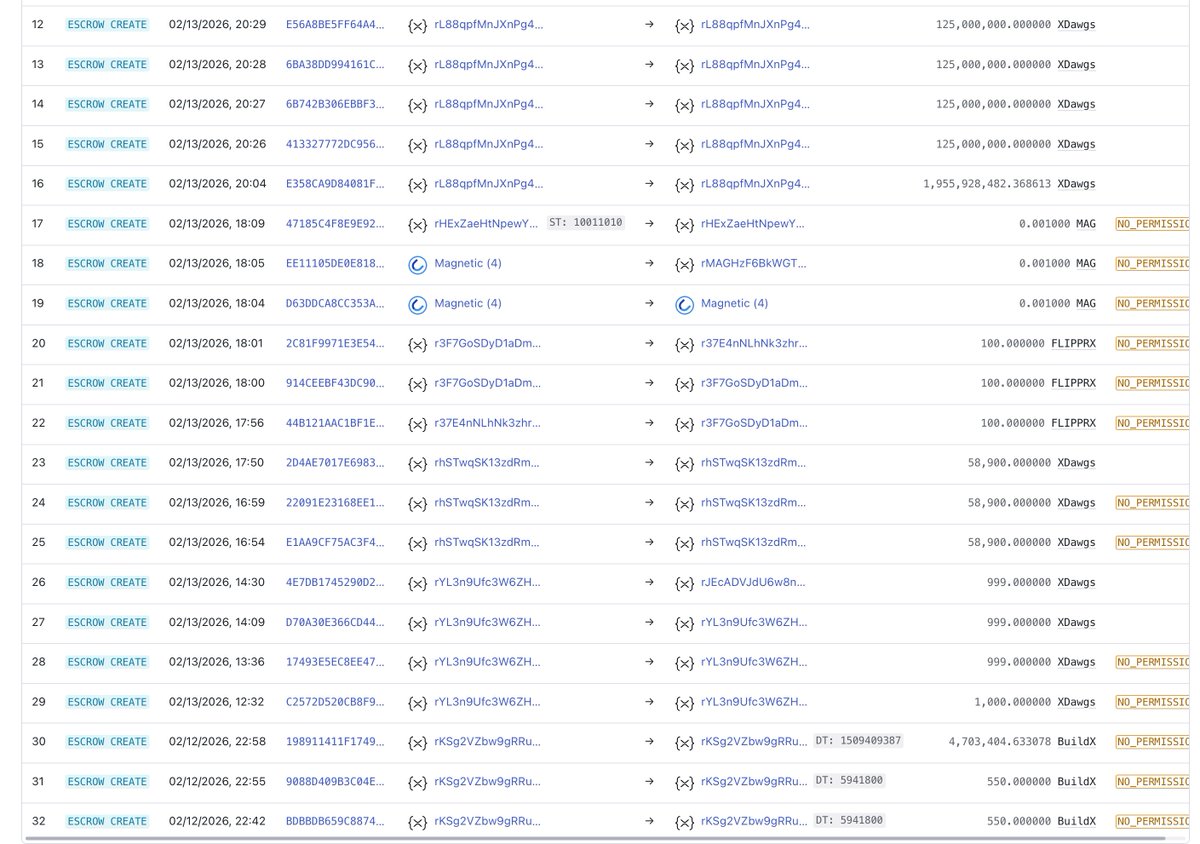The image size is (1200, 844).
Task: Open transaction hash 44B121AAC1BF1E
Action: point(335,423)
